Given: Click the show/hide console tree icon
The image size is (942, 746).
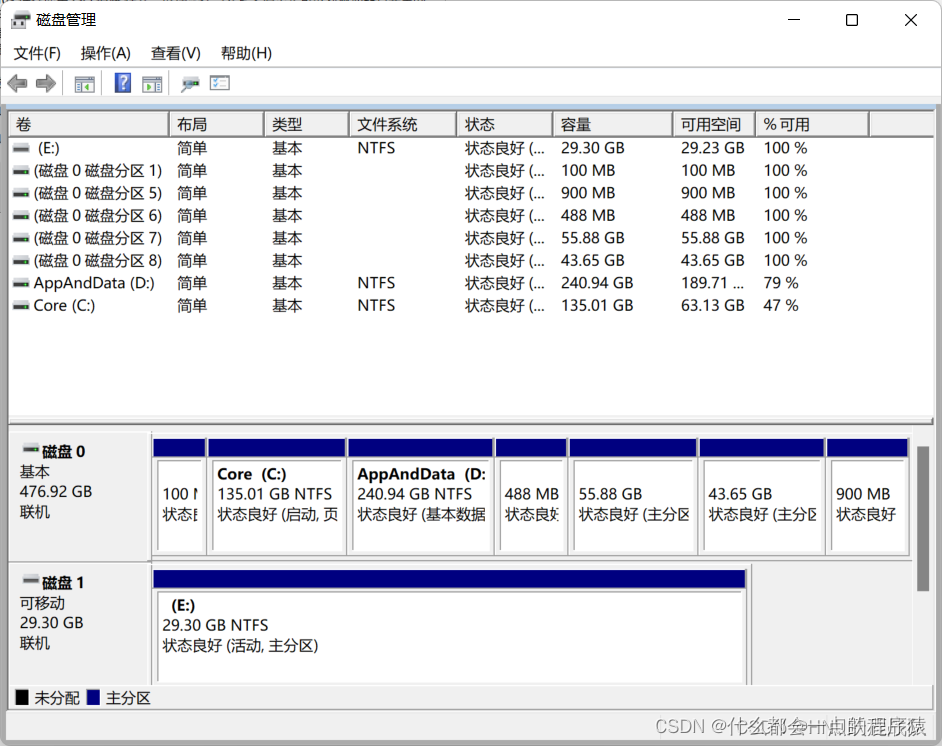Looking at the screenshot, I should click(84, 84).
